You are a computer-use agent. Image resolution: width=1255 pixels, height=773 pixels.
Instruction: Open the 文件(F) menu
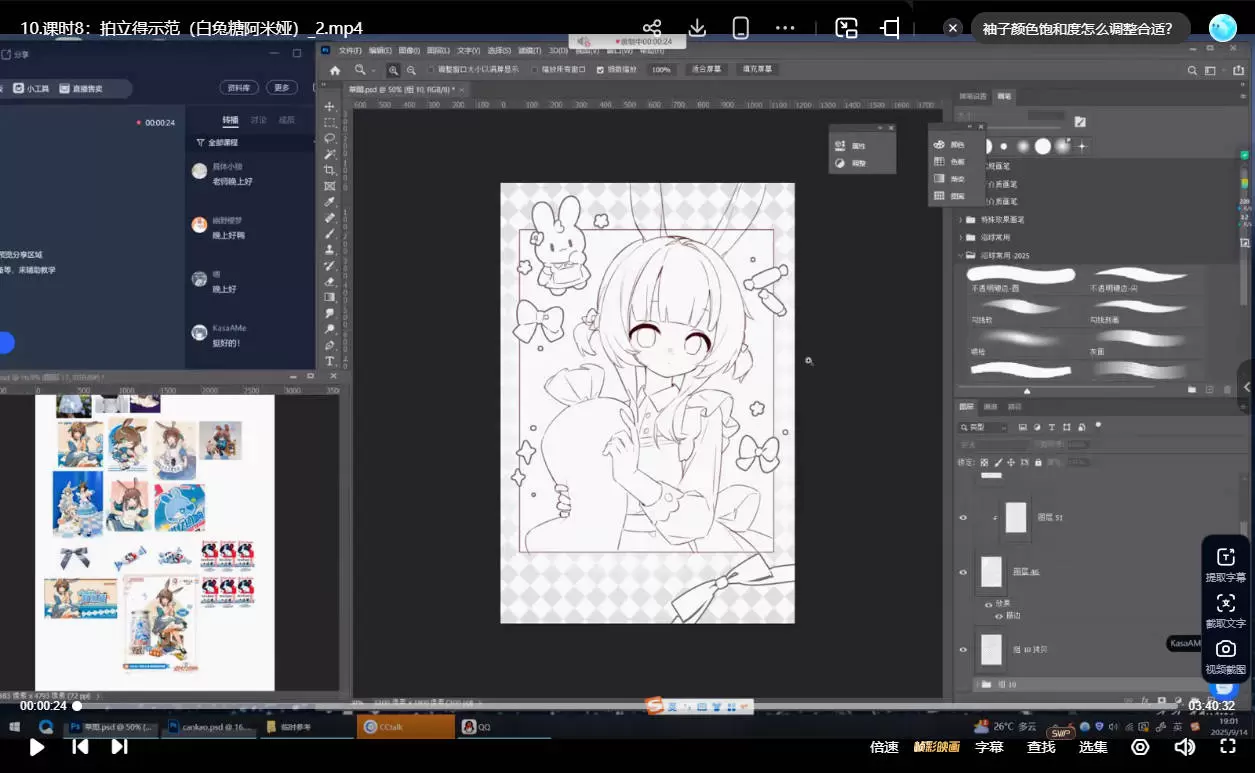coord(350,50)
